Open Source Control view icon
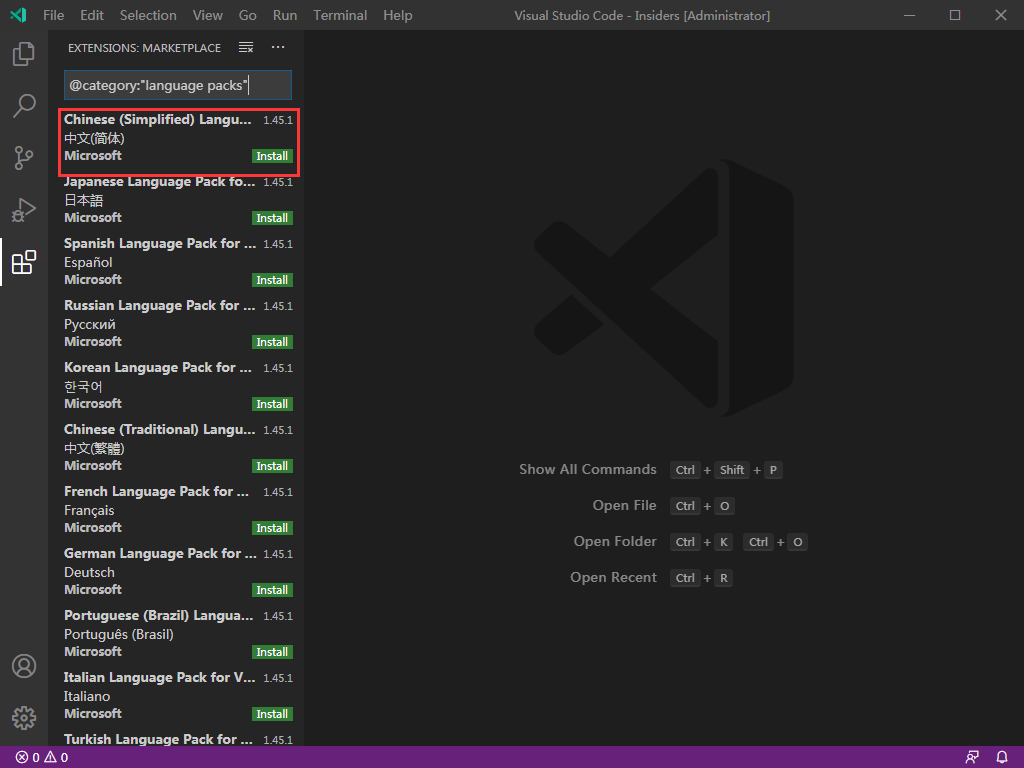 tap(24, 157)
